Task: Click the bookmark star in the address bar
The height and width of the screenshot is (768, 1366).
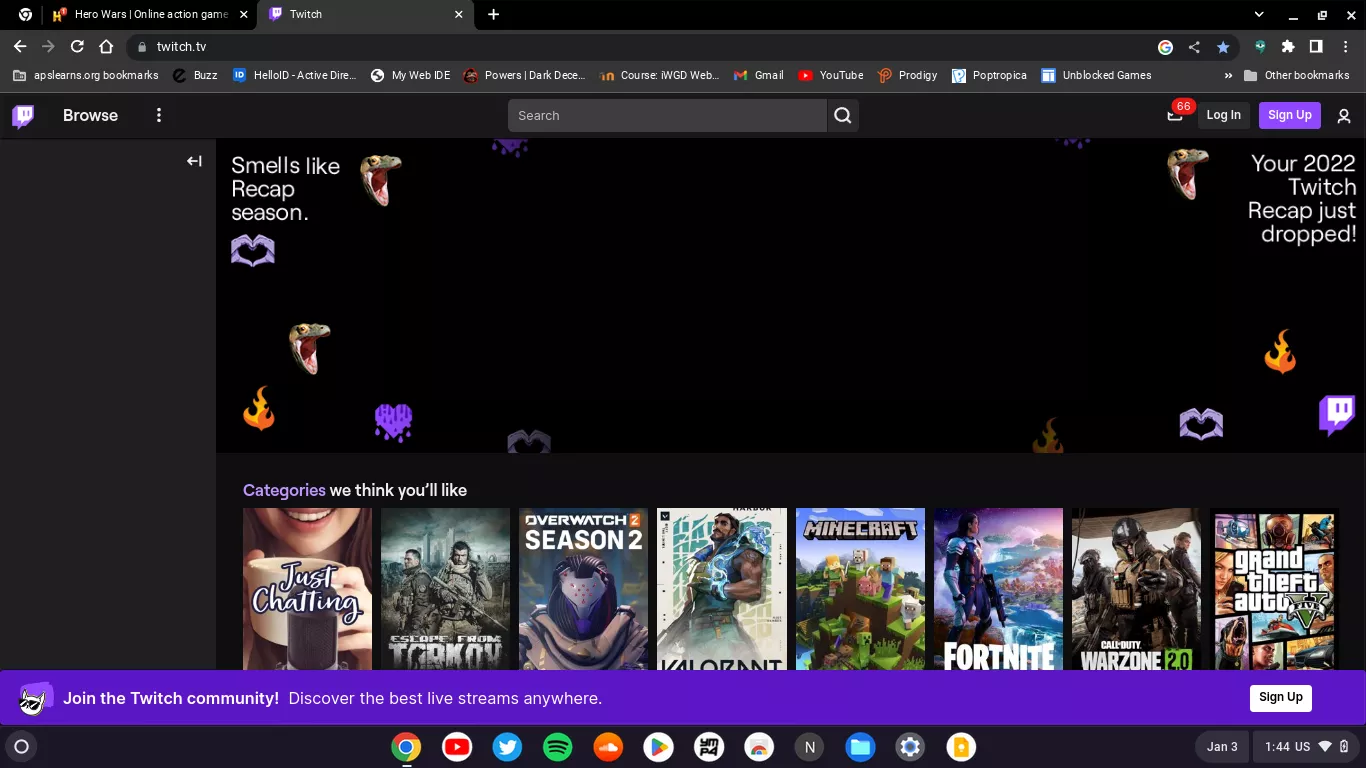Action: [1223, 46]
